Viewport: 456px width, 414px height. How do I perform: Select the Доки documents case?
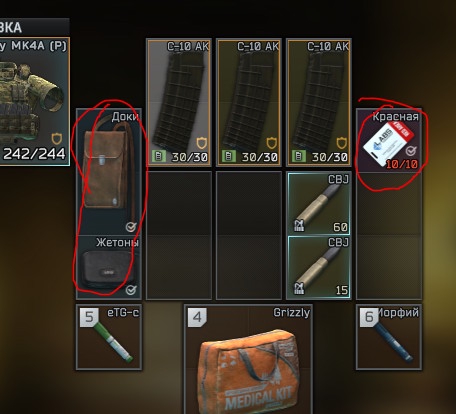click(x=109, y=172)
